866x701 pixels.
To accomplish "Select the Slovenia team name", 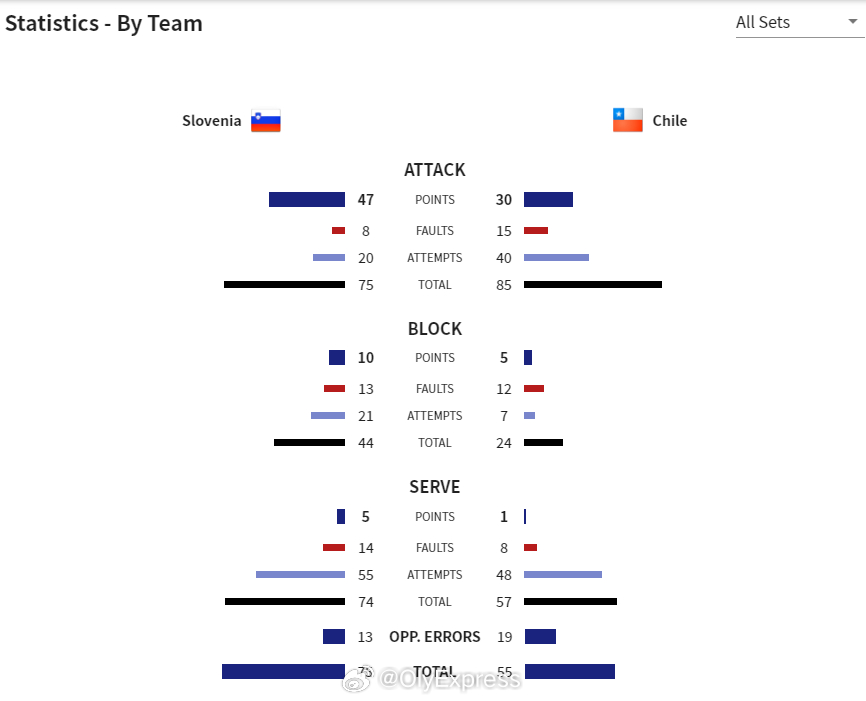I will click(x=212, y=120).
